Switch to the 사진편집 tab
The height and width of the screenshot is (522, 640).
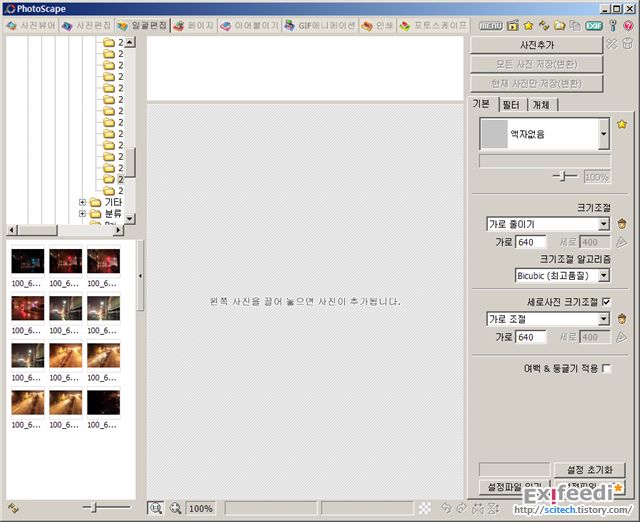[87, 26]
